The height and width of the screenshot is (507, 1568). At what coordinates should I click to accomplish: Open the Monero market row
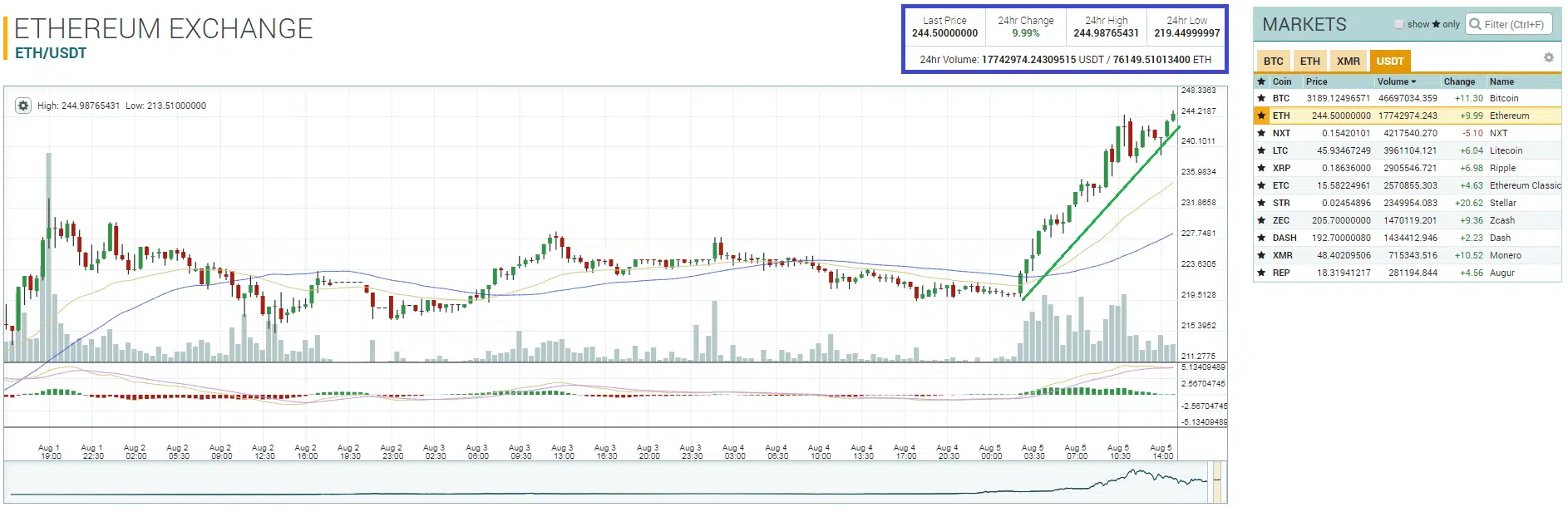(1408, 255)
